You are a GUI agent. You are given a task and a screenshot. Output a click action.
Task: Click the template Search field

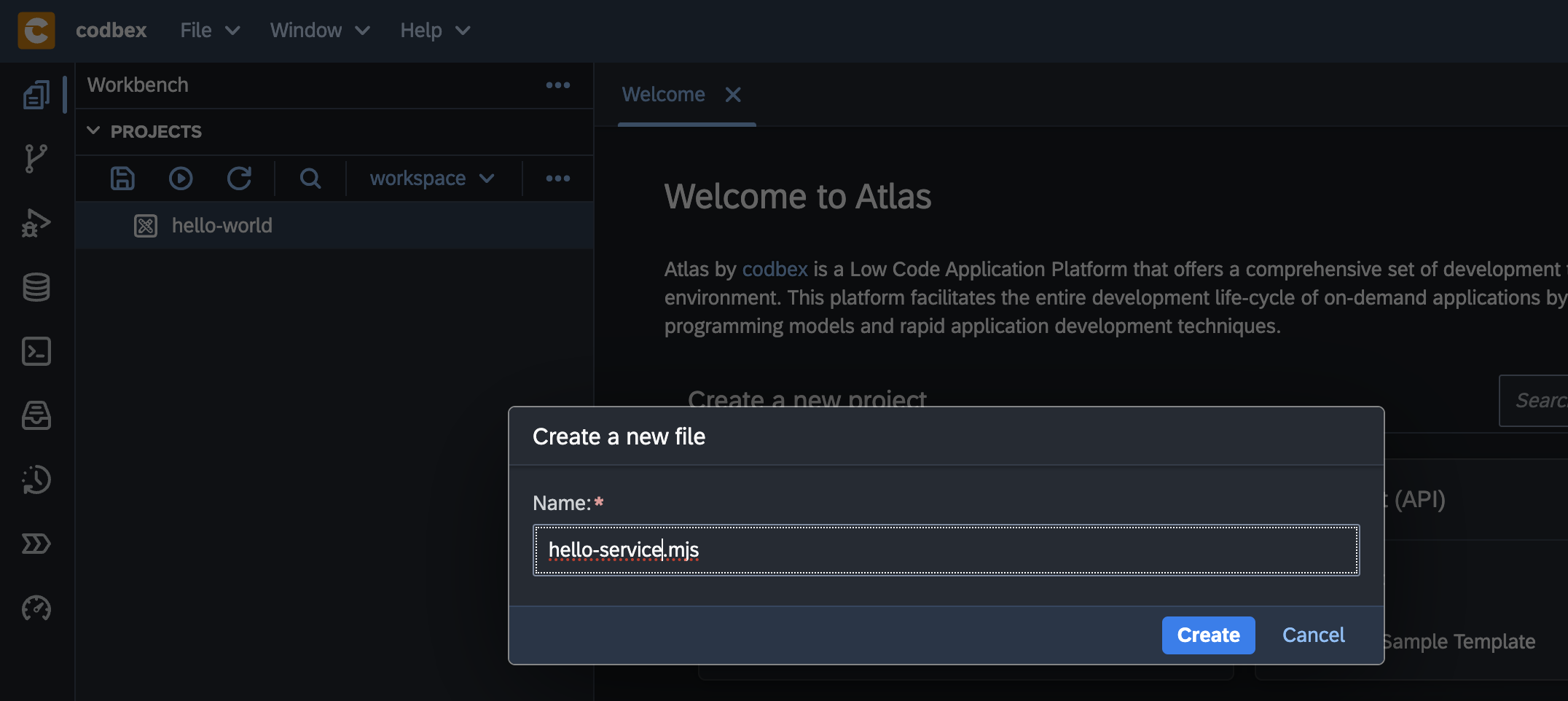(1533, 401)
